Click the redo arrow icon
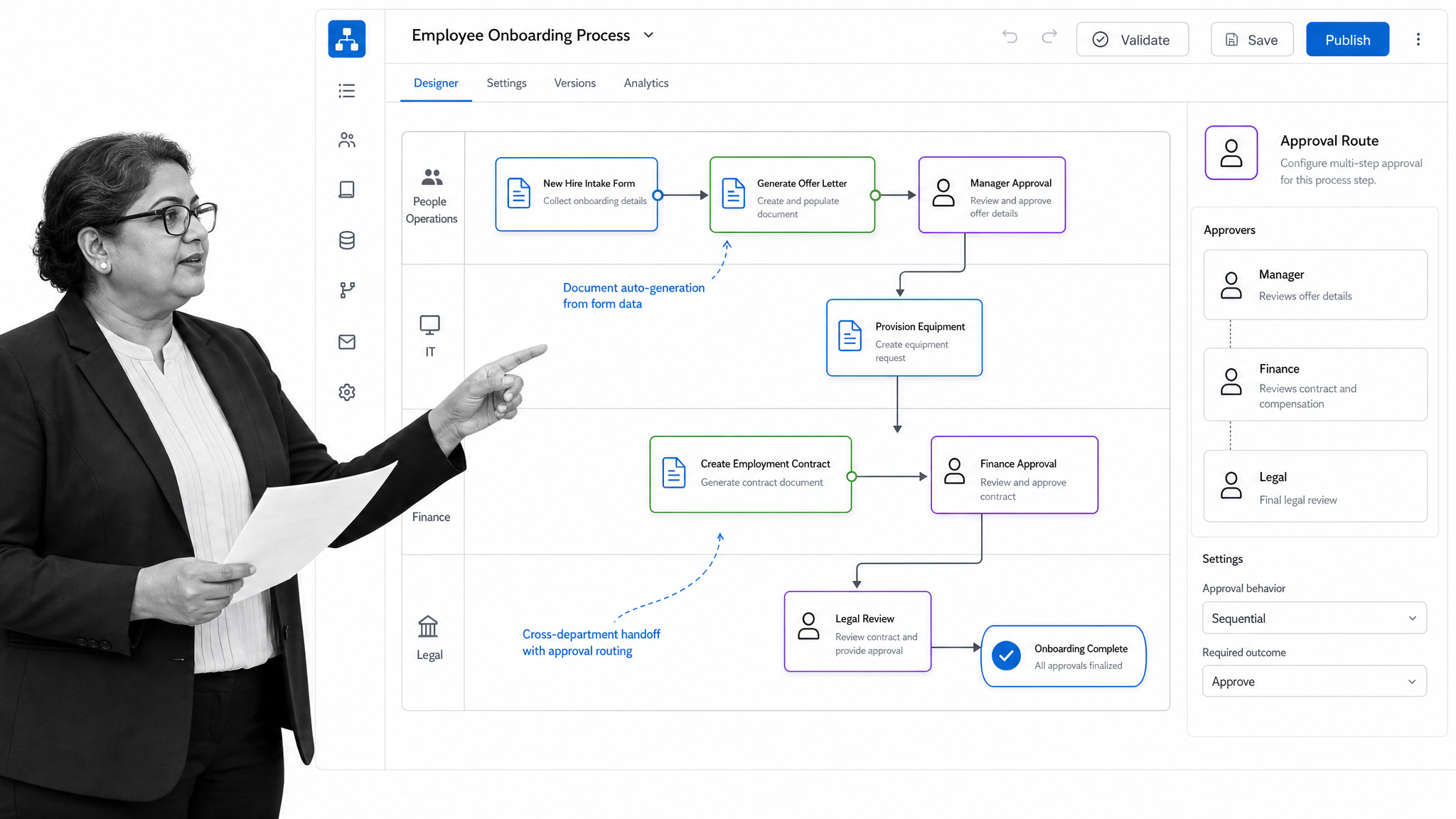This screenshot has width=1456, height=819. [x=1049, y=36]
